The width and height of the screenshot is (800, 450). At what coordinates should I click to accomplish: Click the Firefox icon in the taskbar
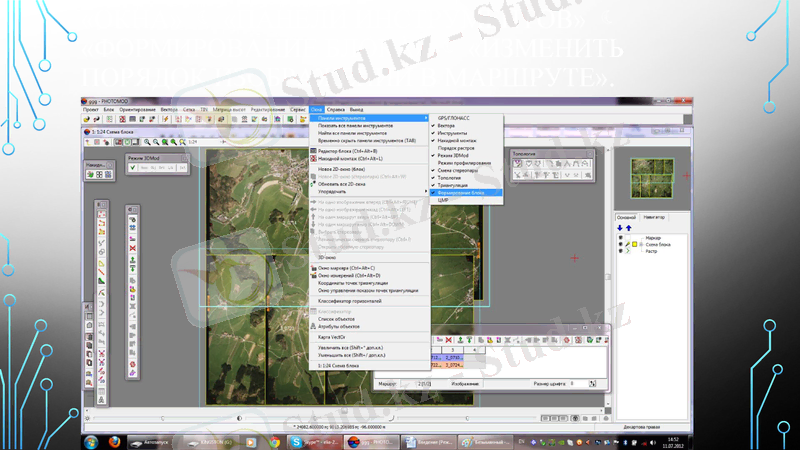click(116, 441)
